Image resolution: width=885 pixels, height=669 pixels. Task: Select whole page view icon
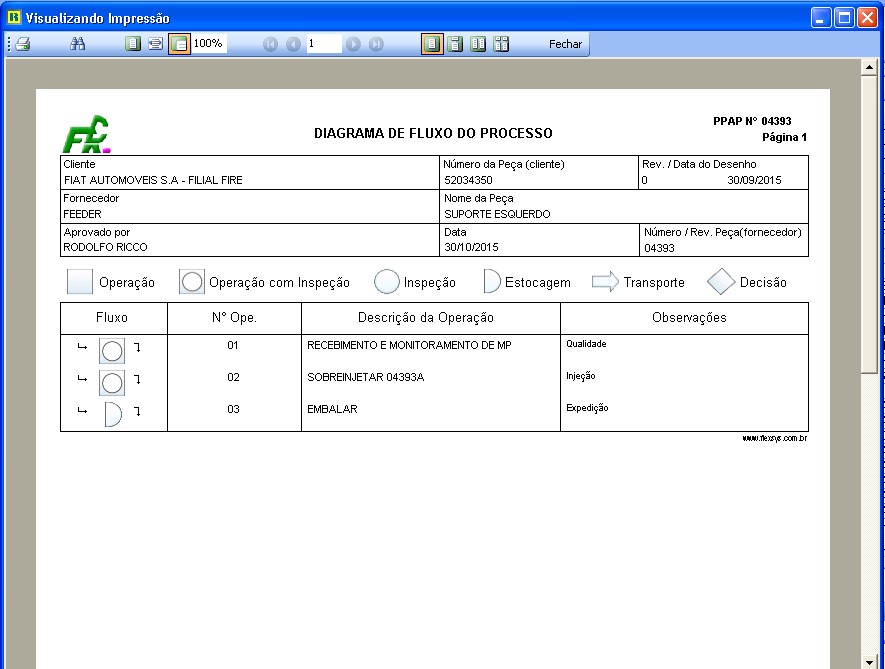pos(133,43)
